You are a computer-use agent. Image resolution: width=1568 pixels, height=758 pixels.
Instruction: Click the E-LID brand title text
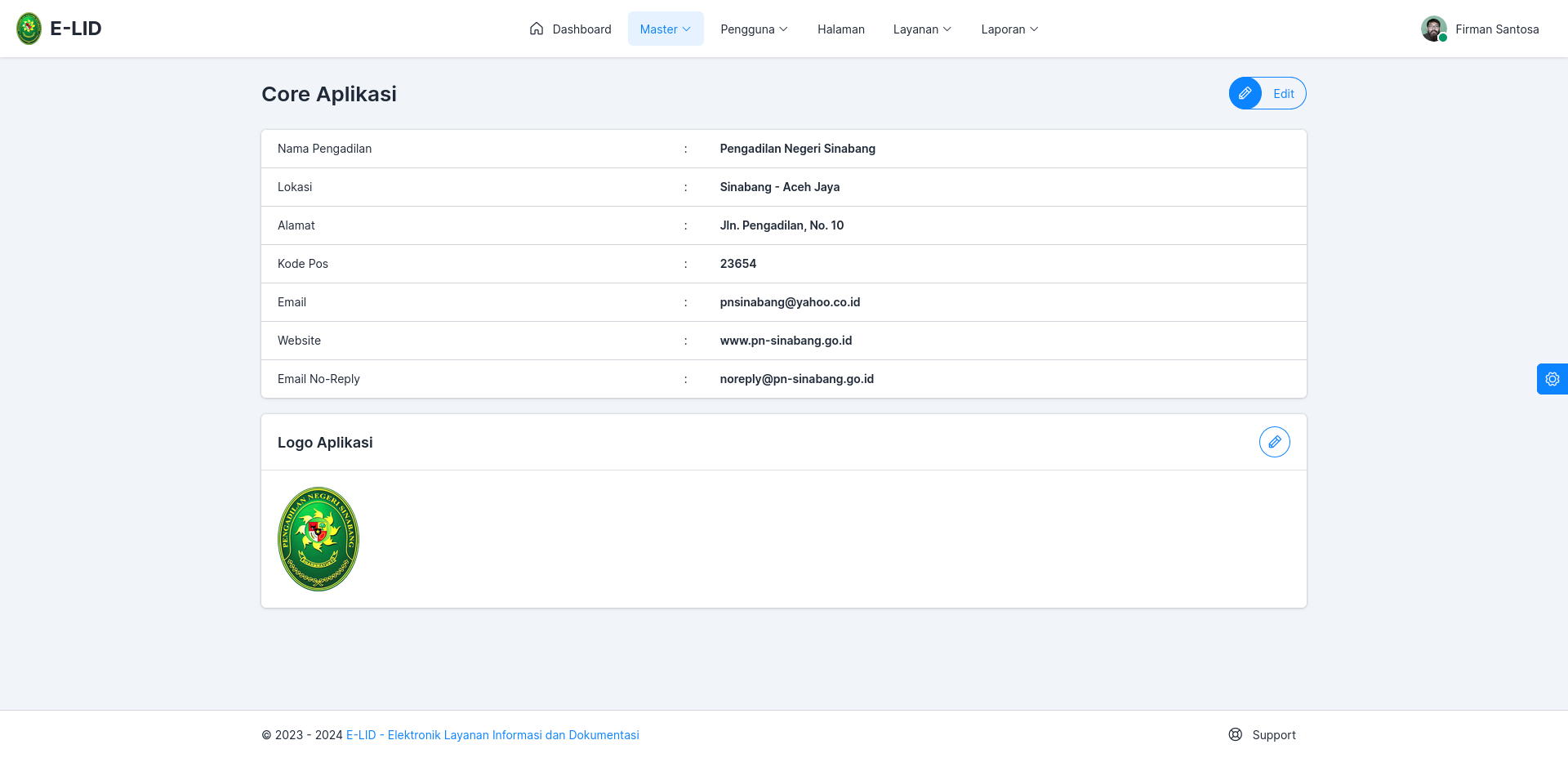(x=76, y=29)
